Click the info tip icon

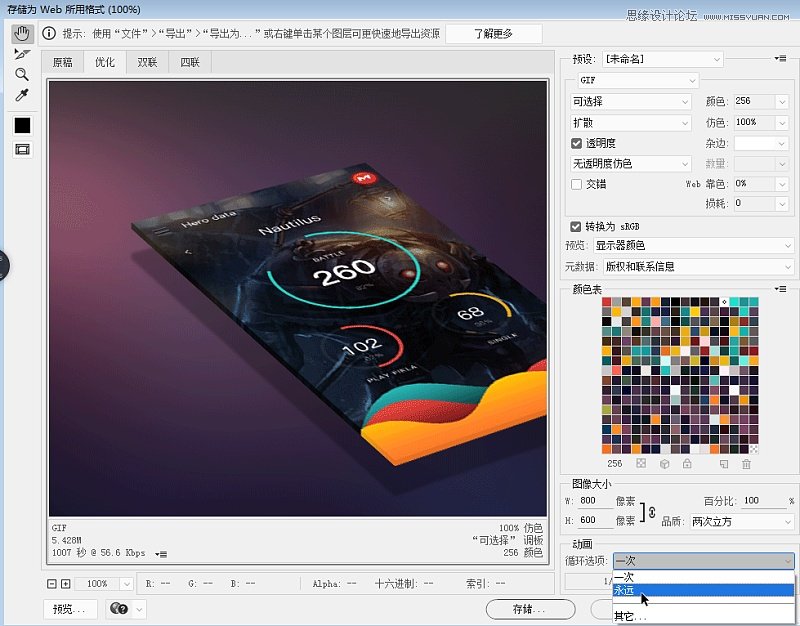tap(49, 34)
